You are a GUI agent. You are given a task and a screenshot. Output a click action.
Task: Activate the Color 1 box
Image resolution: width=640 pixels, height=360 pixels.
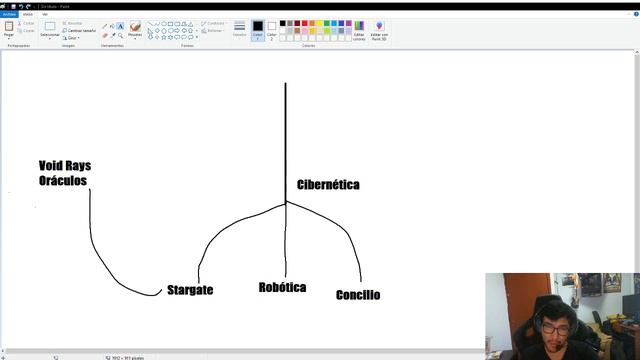pyautogui.click(x=258, y=30)
